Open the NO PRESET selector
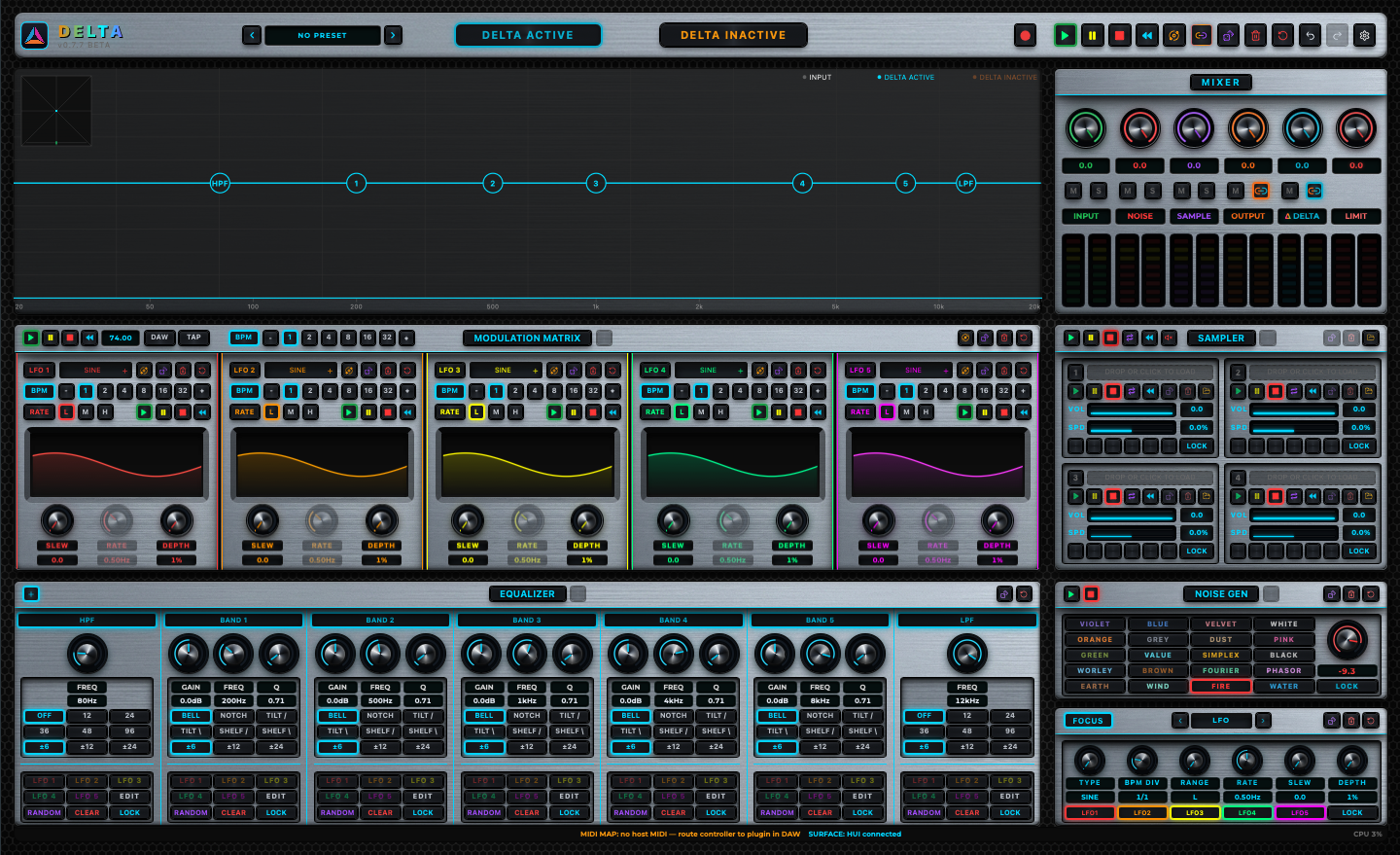 click(322, 35)
